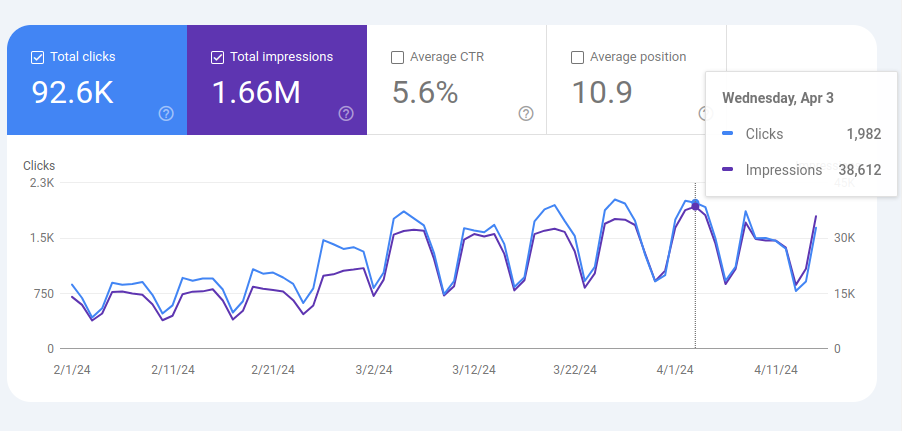Open help icon on Total impressions card
The image size is (902, 431).
coord(346,113)
